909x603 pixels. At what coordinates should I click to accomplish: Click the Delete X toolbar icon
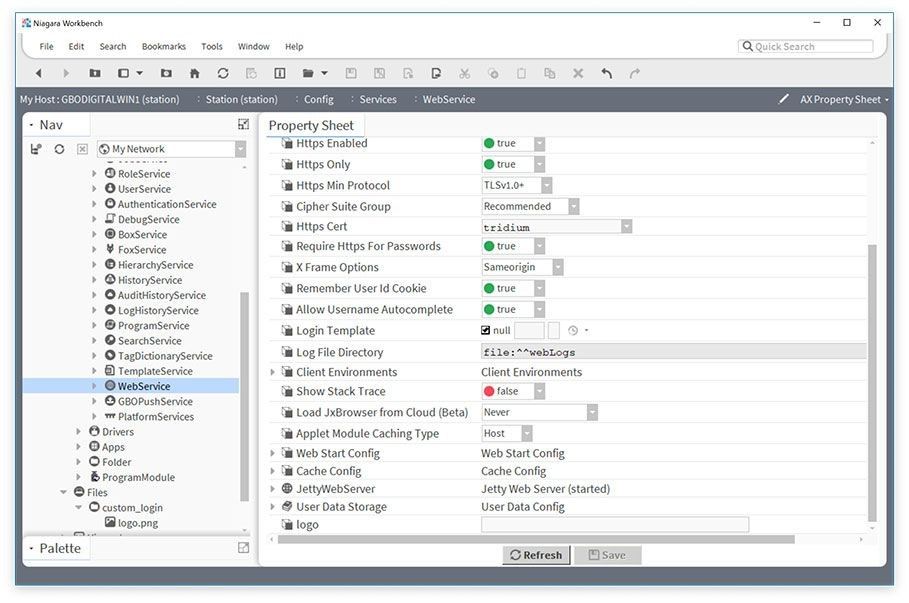point(578,73)
